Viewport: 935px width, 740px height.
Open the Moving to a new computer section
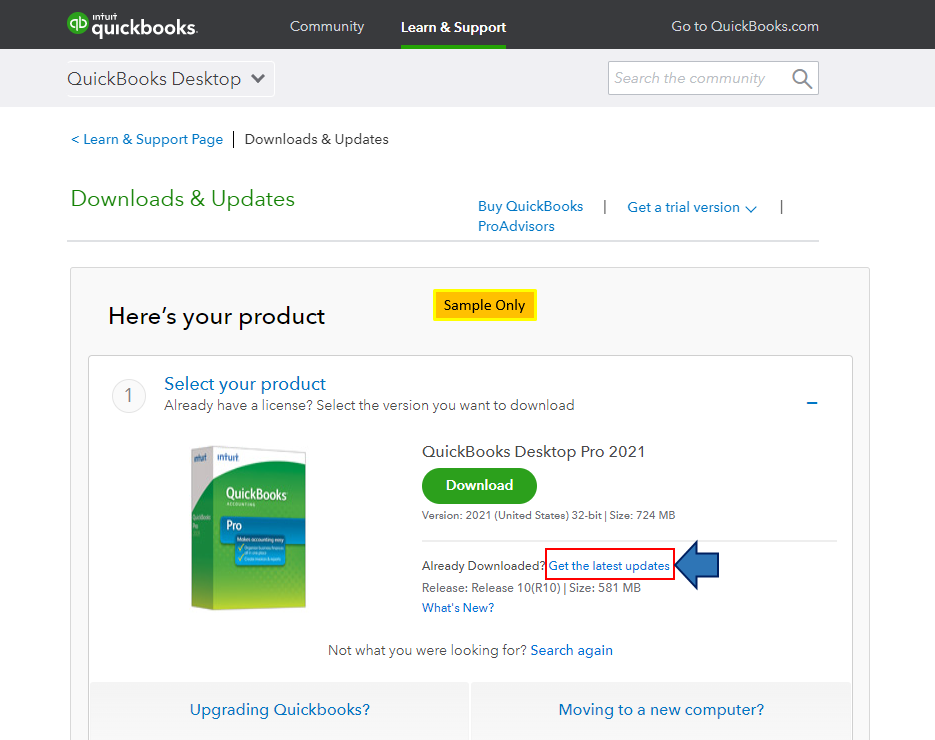(661, 709)
